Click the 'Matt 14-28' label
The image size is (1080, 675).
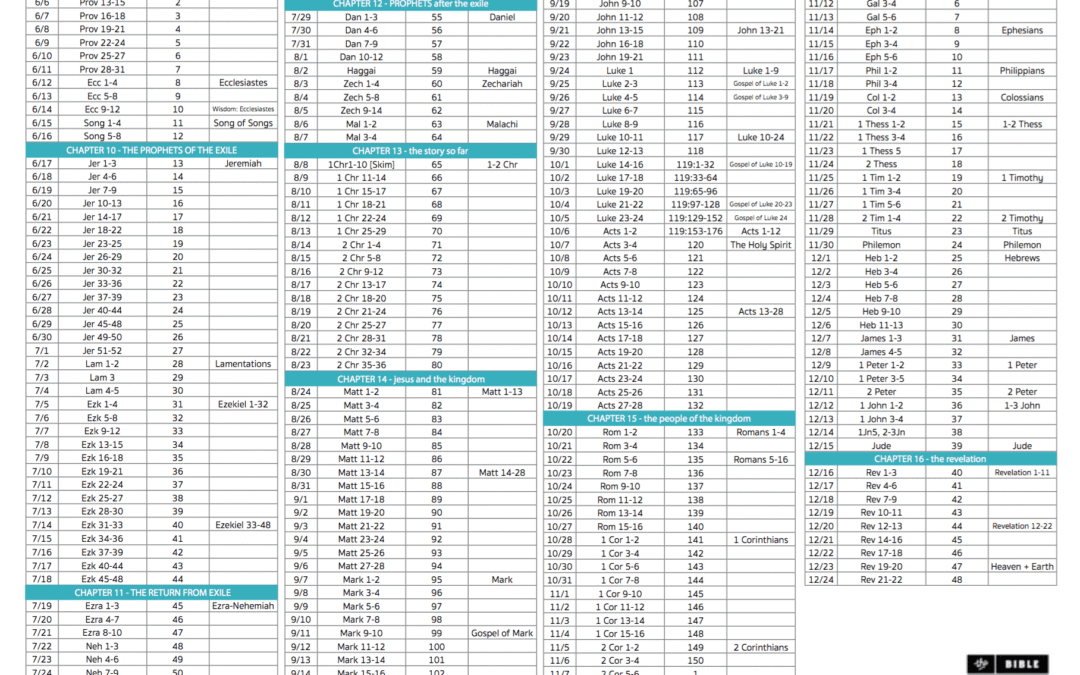coord(502,472)
